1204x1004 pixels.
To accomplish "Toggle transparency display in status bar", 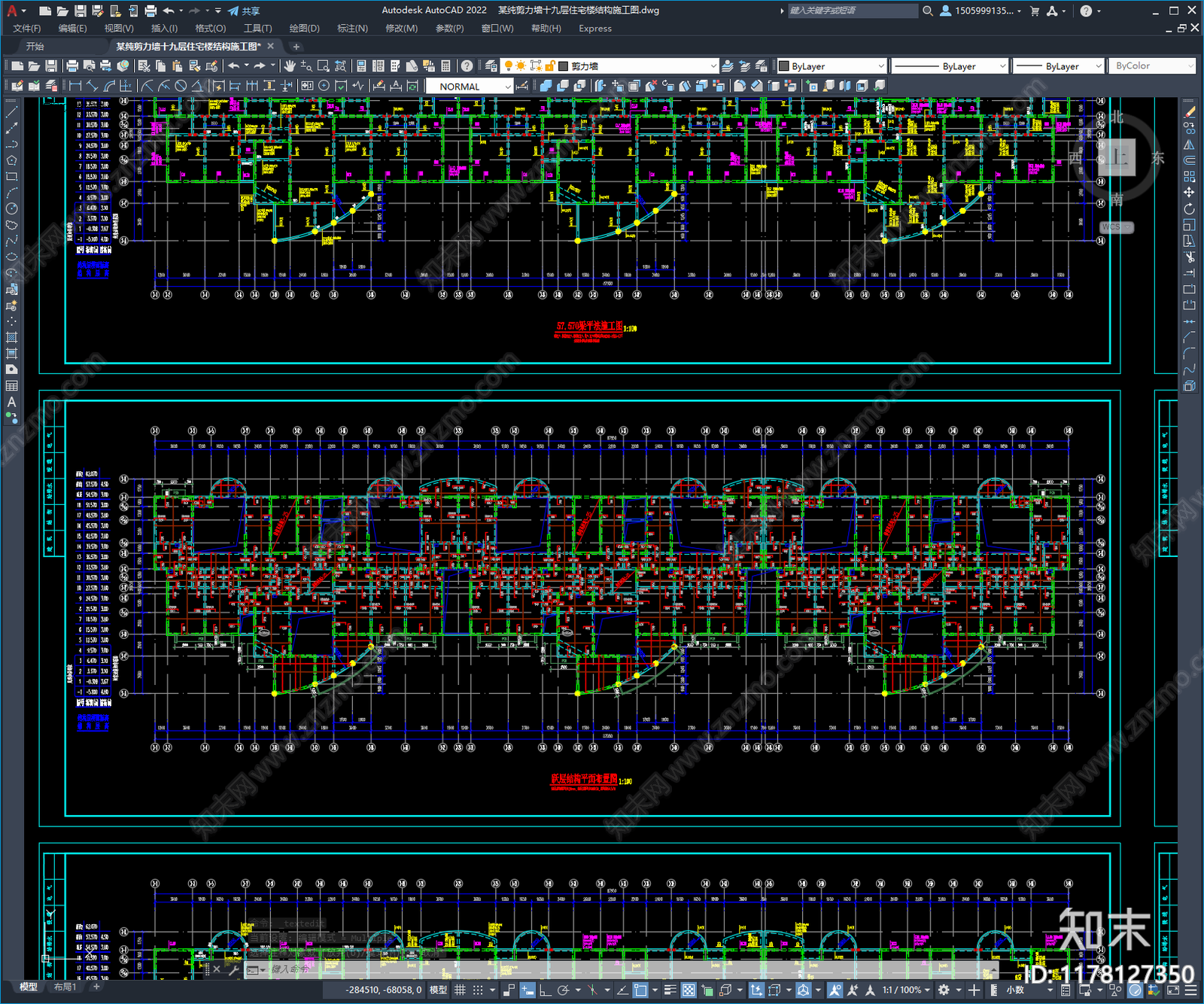I will pyautogui.click(x=688, y=990).
